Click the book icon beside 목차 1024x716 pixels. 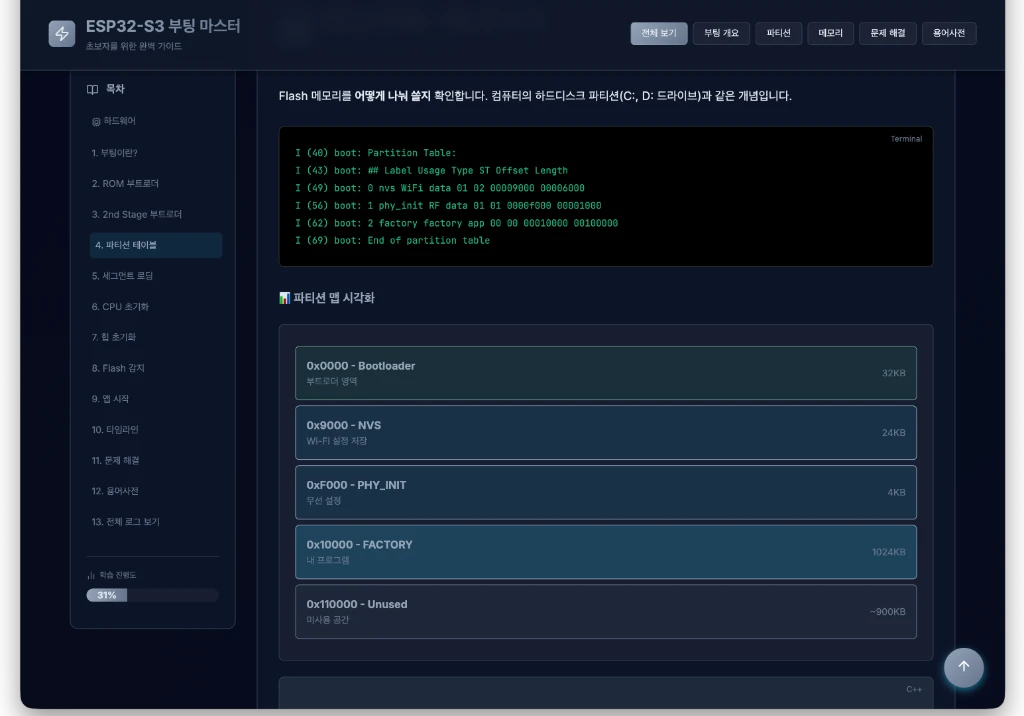pos(93,89)
